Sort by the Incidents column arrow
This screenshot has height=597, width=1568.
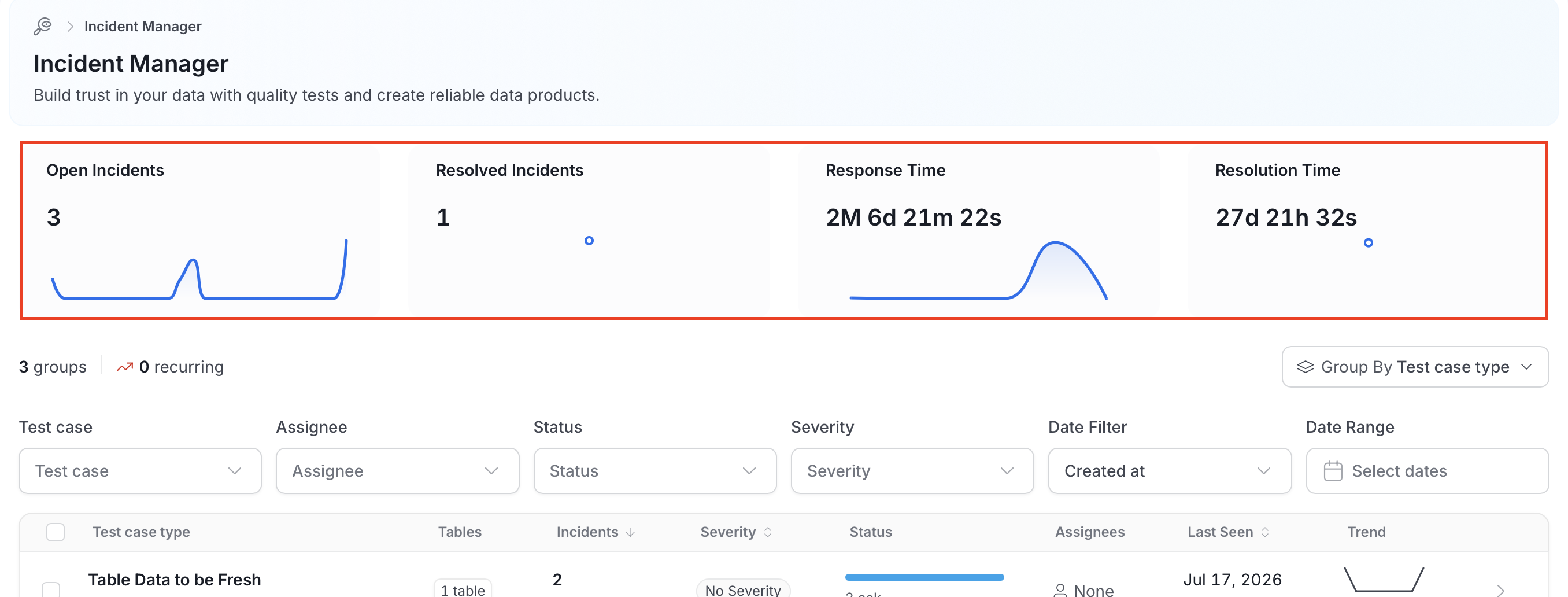(x=630, y=532)
